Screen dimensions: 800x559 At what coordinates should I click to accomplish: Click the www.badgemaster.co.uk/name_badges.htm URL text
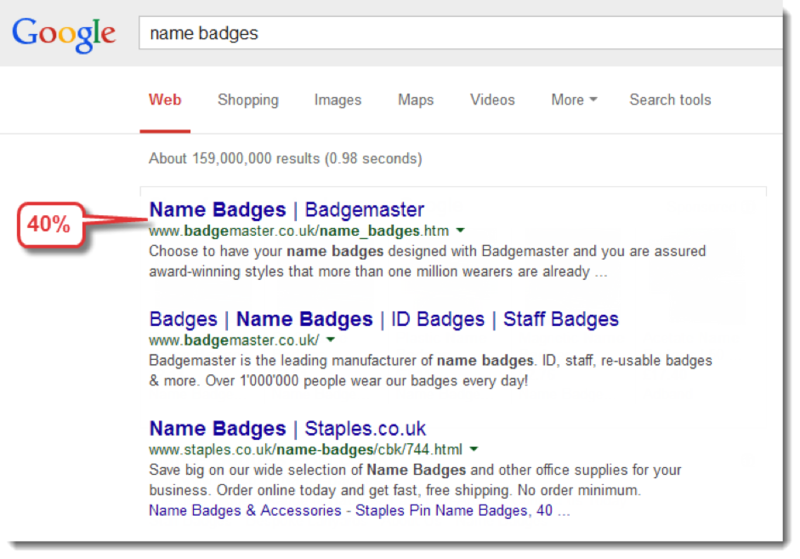[x=299, y=231]
